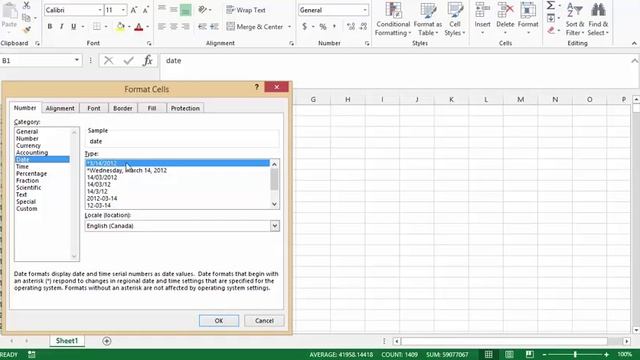Select Custom in Category list
The height and width of the screenshot is (360, 640).
click(x=27, y=209)
